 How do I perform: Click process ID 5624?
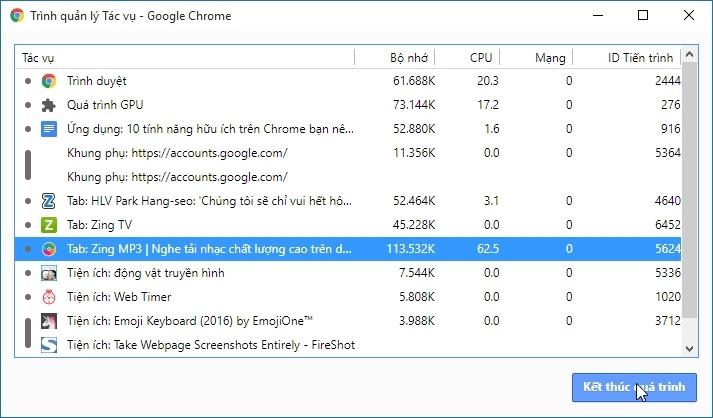pos(668,249)
